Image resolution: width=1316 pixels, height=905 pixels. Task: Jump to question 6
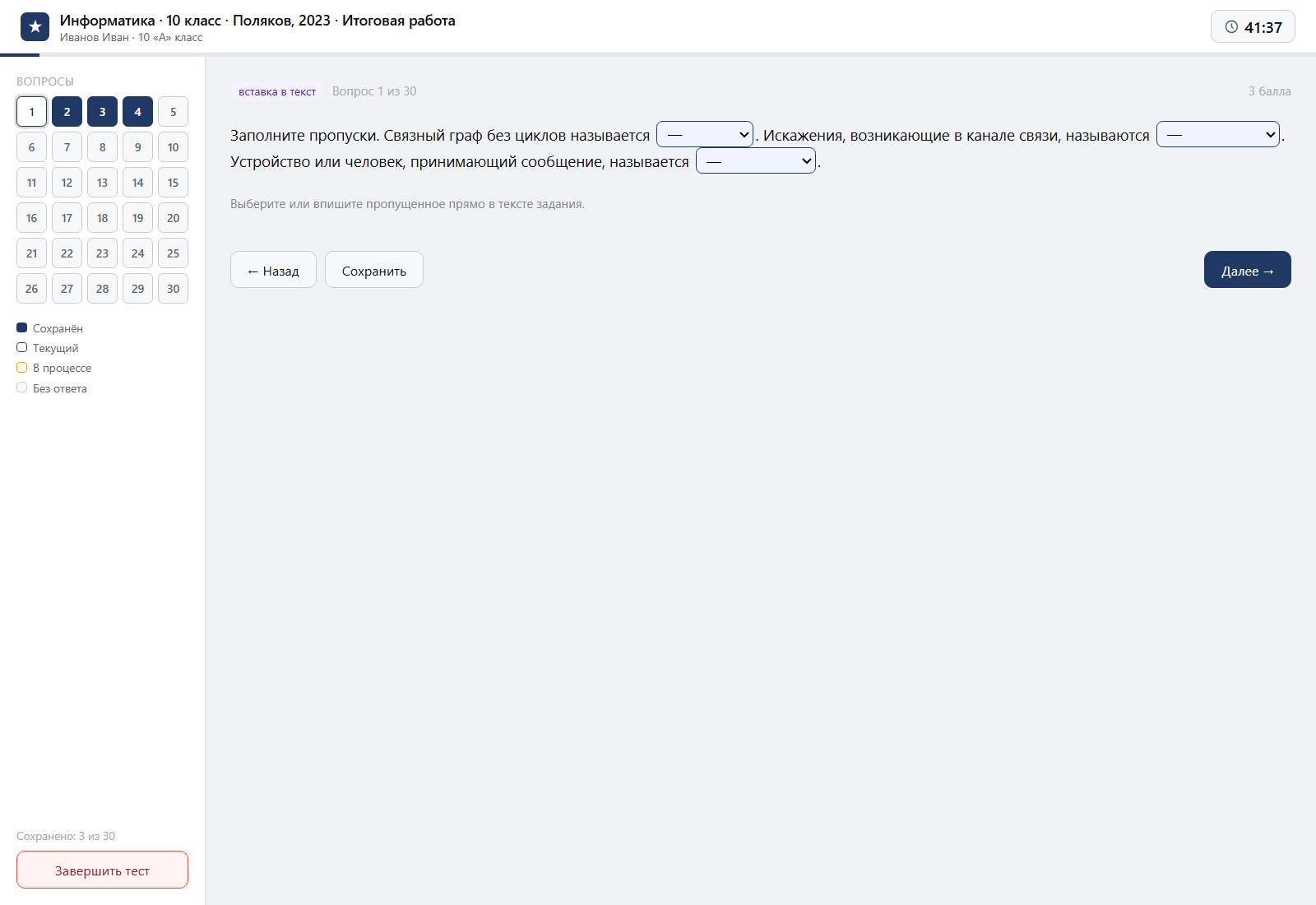click(x=31, y=147)
